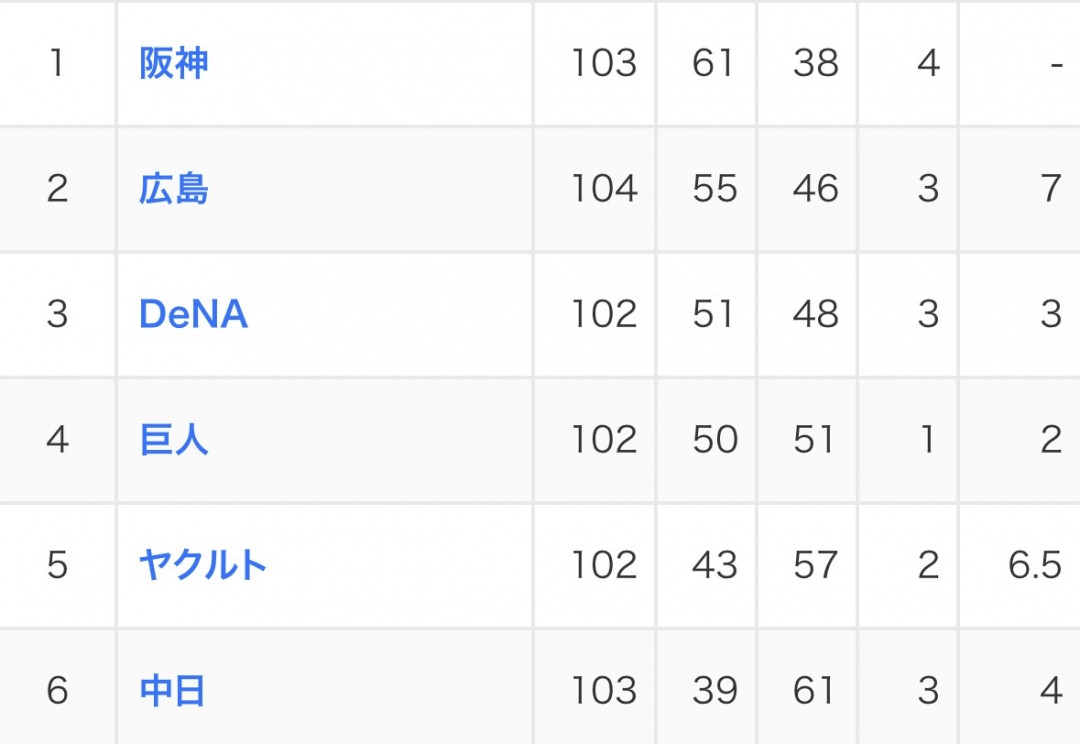Open the 中日 team link
This screenshot has height=744, width=1080.
click(x=172, y=690)
